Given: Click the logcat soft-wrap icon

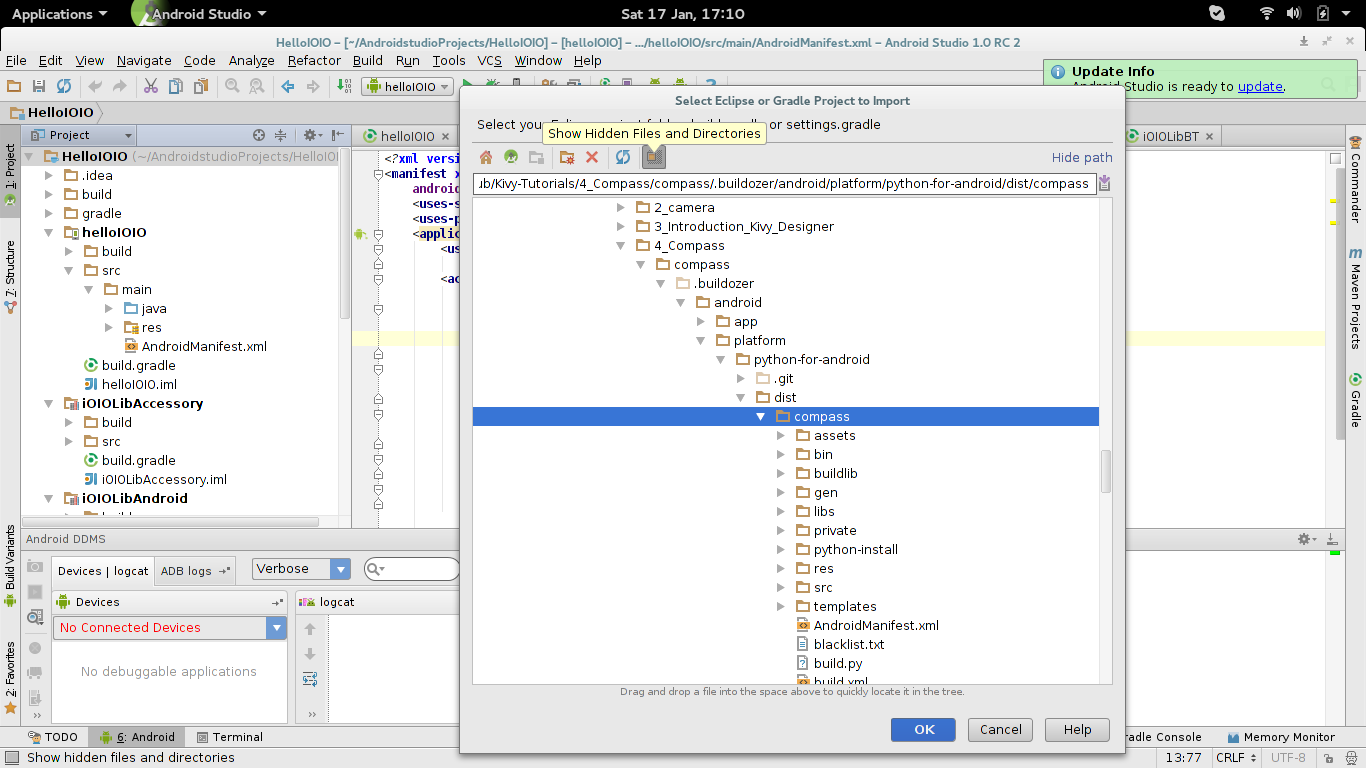Looking at the screenshot, I should pos(310,679).
